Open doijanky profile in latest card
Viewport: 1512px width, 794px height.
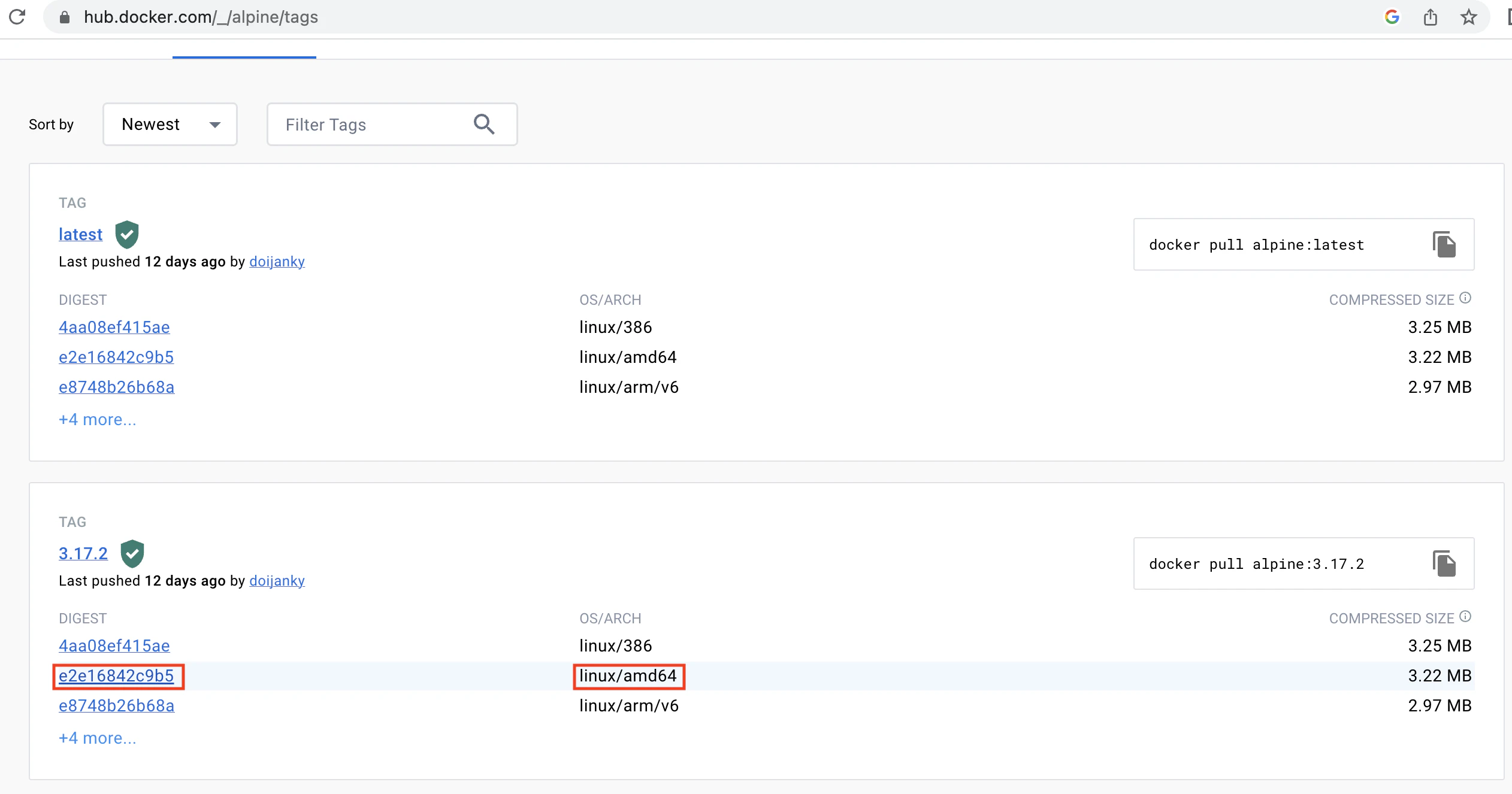(277, 262)
